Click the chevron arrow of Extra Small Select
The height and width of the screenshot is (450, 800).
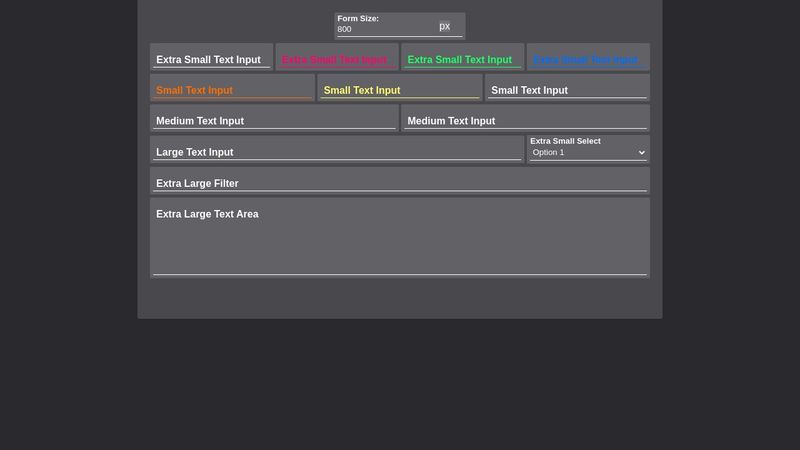click(641, 153)
